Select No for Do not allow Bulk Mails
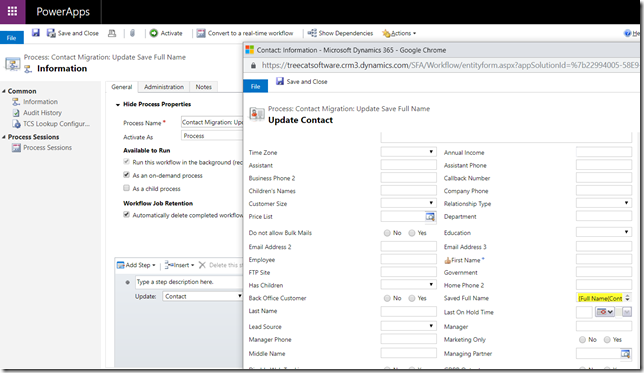This screenshot has width=644, height=373. [387, 233]
